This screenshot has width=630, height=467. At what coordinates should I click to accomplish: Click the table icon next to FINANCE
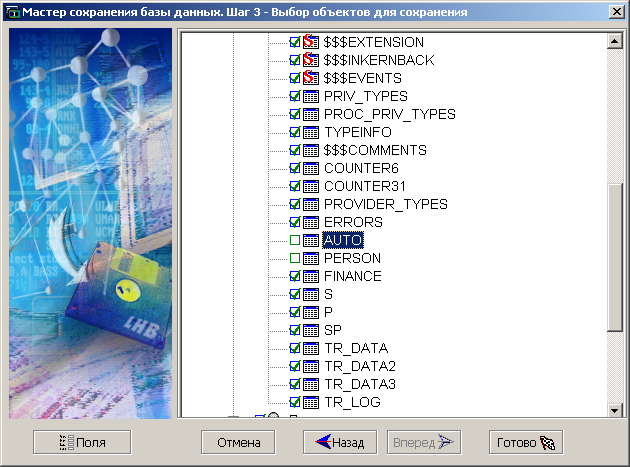click(310, 276)
